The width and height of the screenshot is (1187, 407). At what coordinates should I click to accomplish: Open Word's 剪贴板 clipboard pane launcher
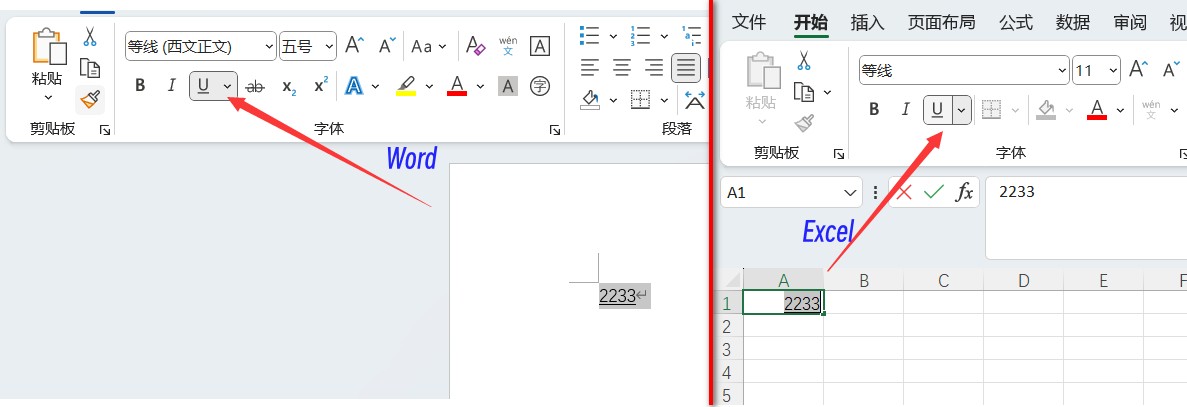coord(104,130)
